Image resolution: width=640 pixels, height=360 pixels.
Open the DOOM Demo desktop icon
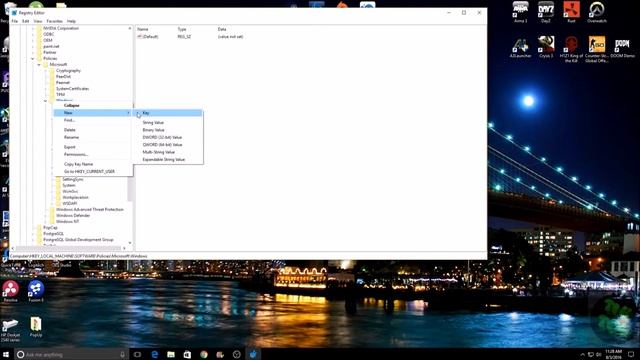(x=622, y=47)
